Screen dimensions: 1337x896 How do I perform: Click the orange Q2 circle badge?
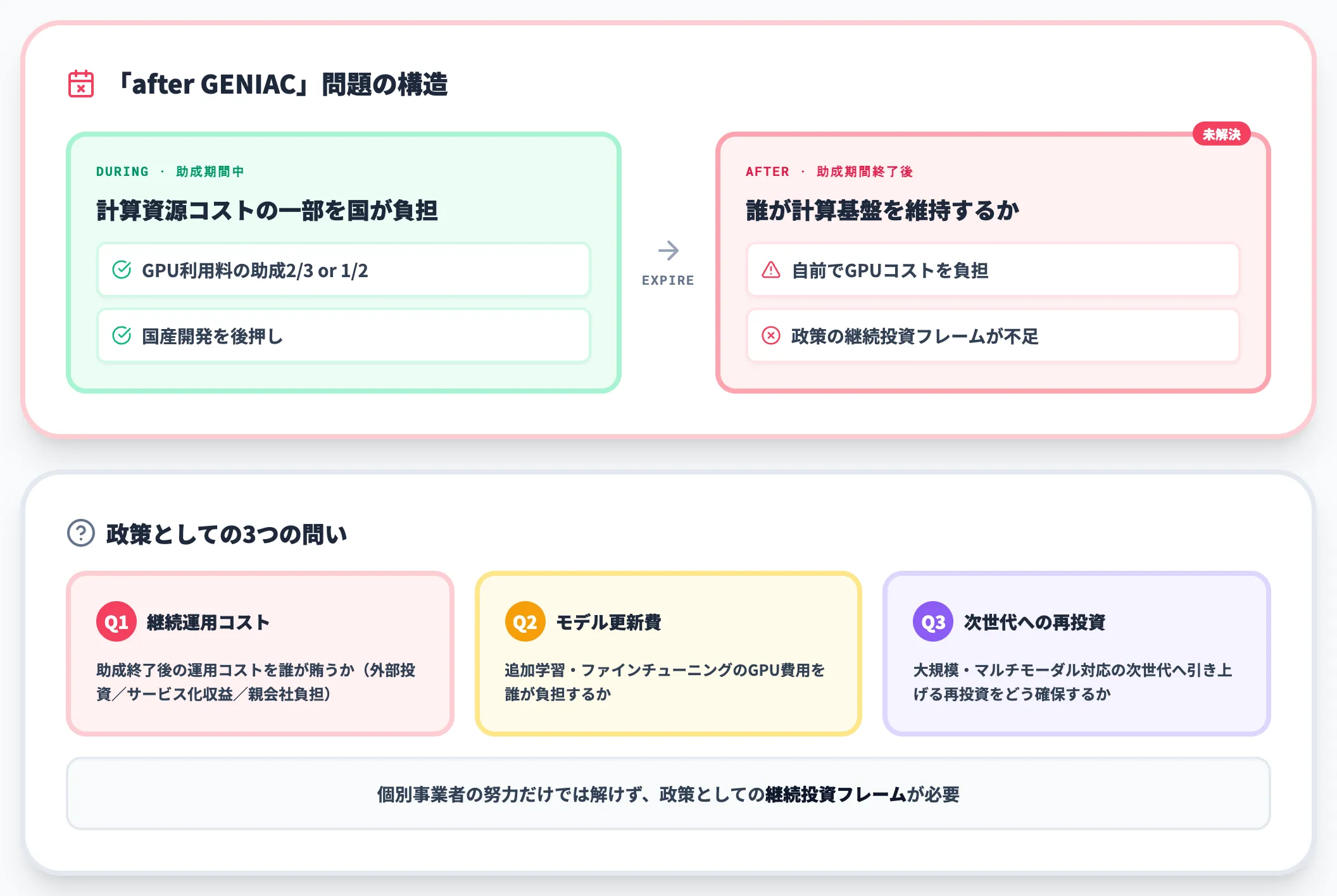tap(525, 622)
